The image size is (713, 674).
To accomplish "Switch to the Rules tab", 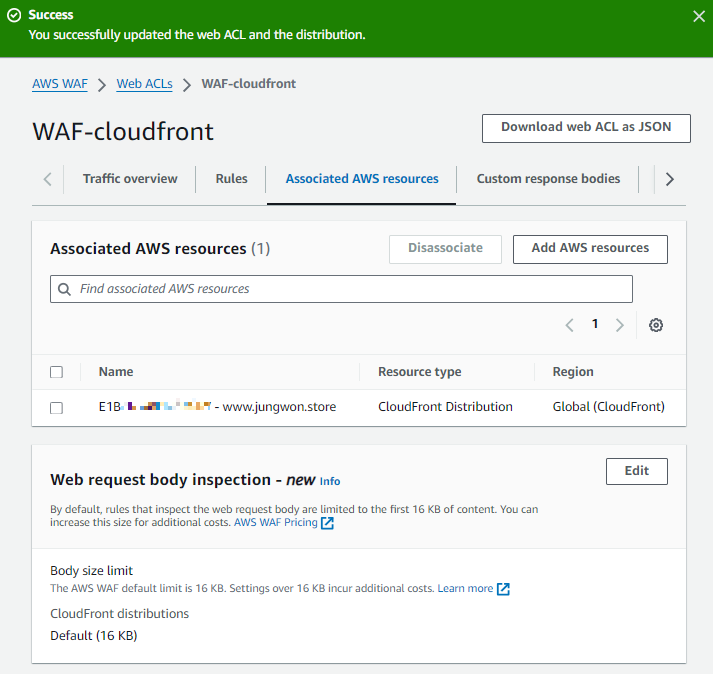I will pos(231,179).
